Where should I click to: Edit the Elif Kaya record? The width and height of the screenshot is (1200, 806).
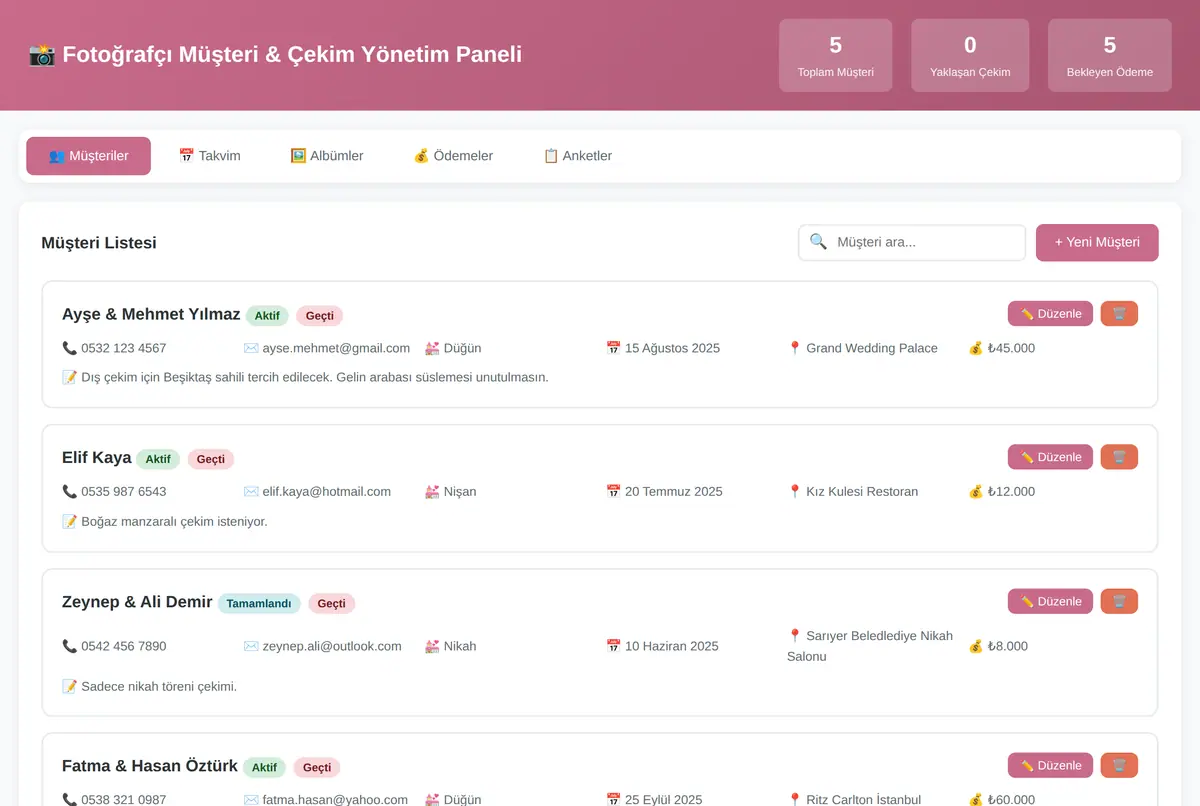coord(1050,457)
